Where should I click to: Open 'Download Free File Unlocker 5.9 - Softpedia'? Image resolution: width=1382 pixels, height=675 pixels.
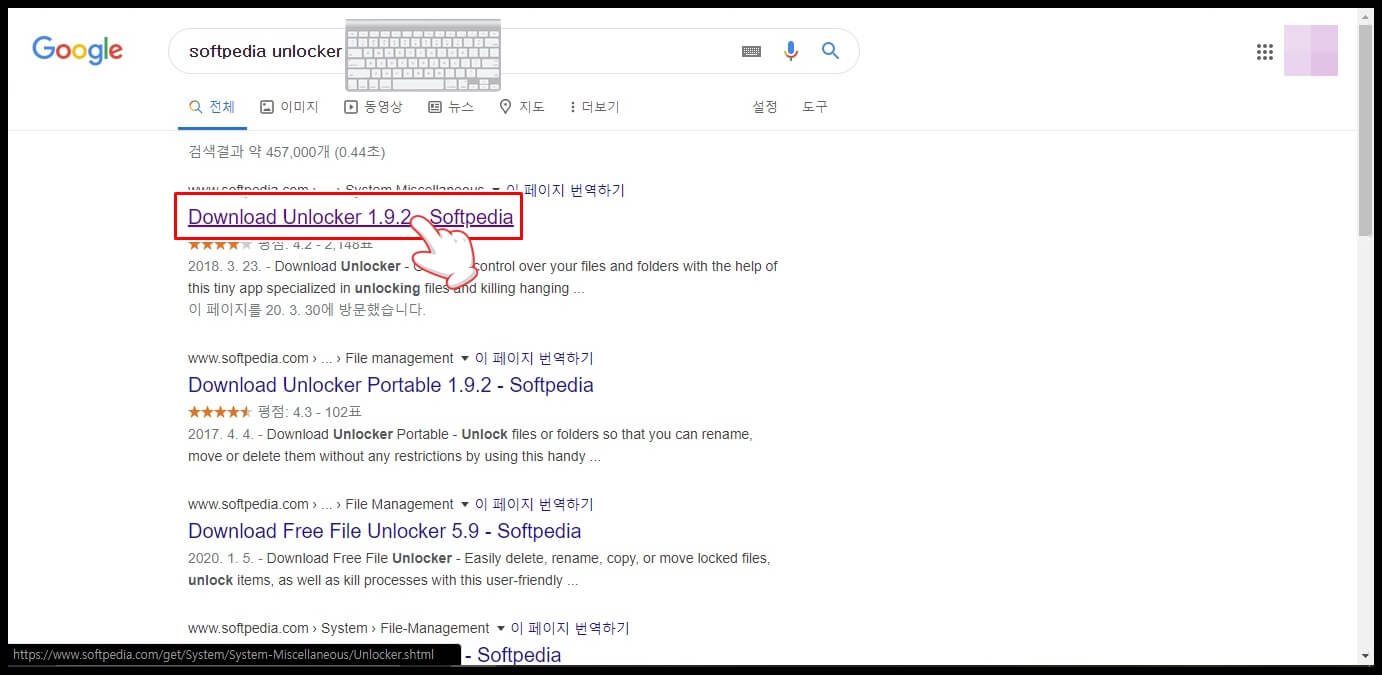tap(385, 531)
